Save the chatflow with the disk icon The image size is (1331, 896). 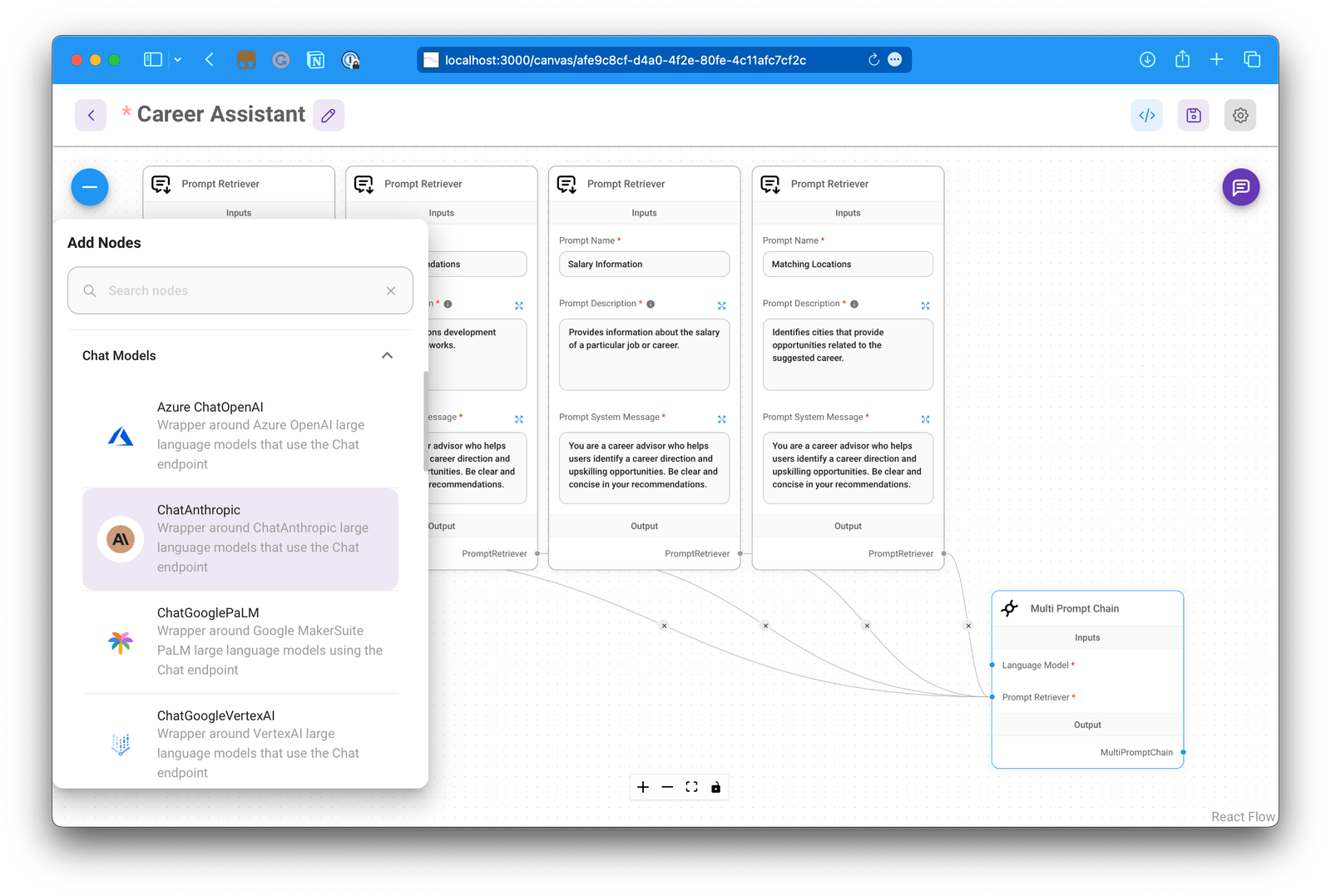1194,115
